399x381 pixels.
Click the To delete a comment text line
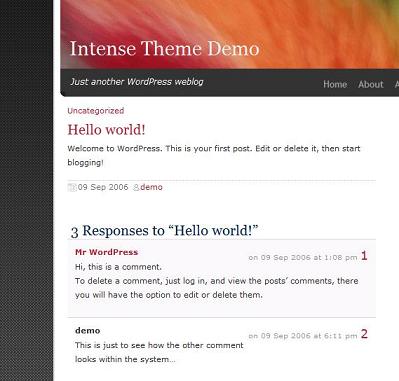(217, 281)
